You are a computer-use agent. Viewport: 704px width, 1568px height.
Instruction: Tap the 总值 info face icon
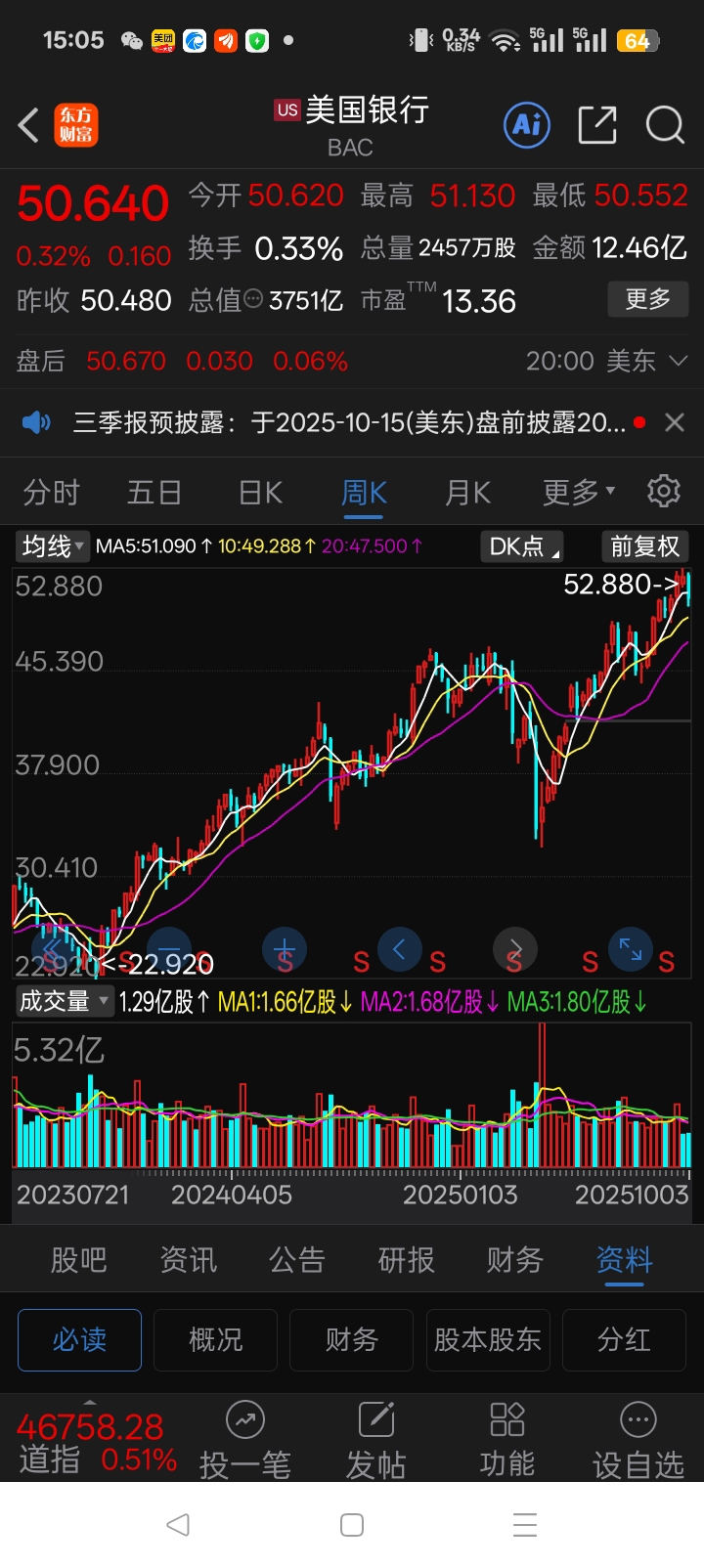pyautogui.click(x=253, y=300)
